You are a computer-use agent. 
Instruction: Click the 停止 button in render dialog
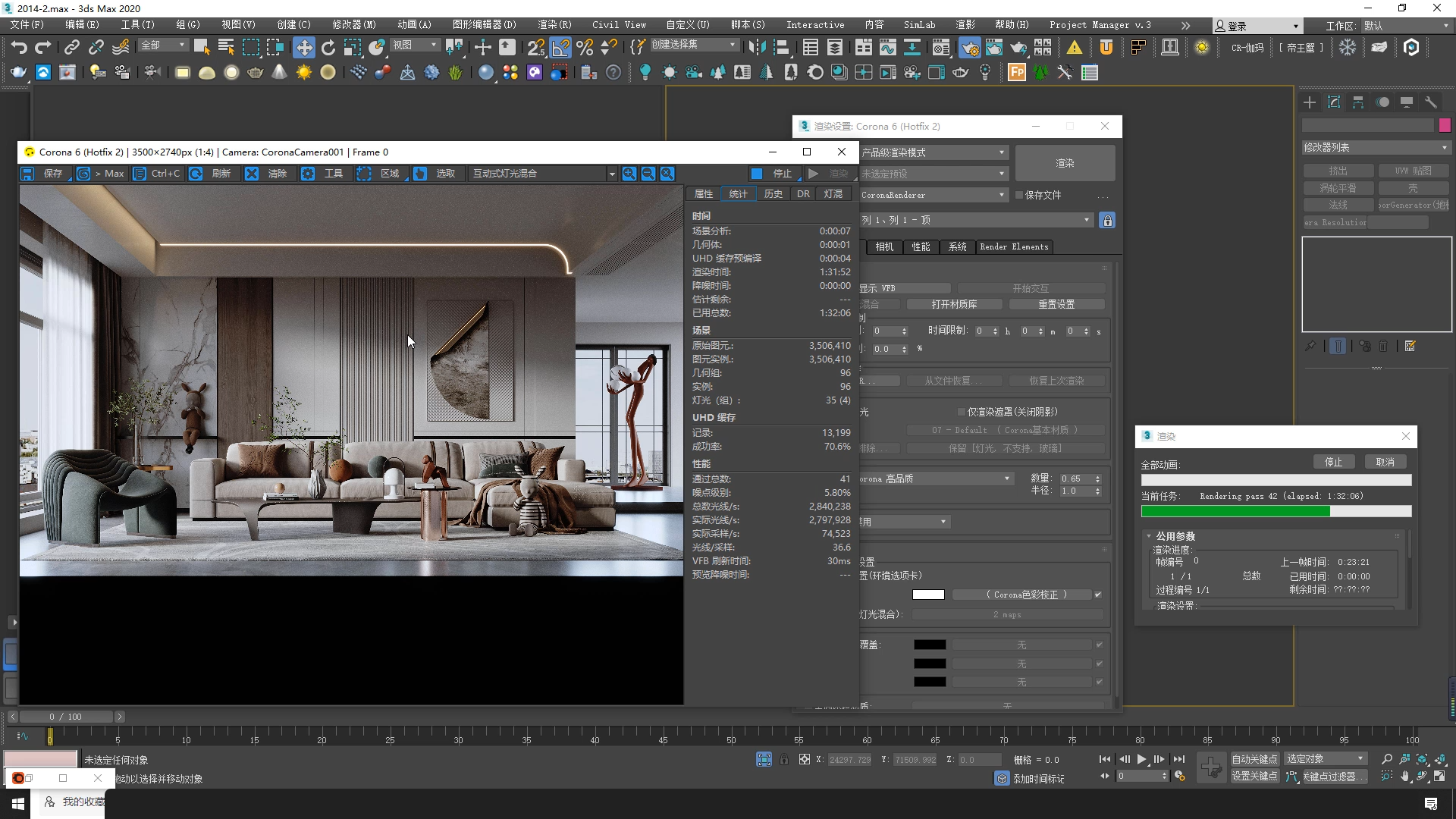1333,462
